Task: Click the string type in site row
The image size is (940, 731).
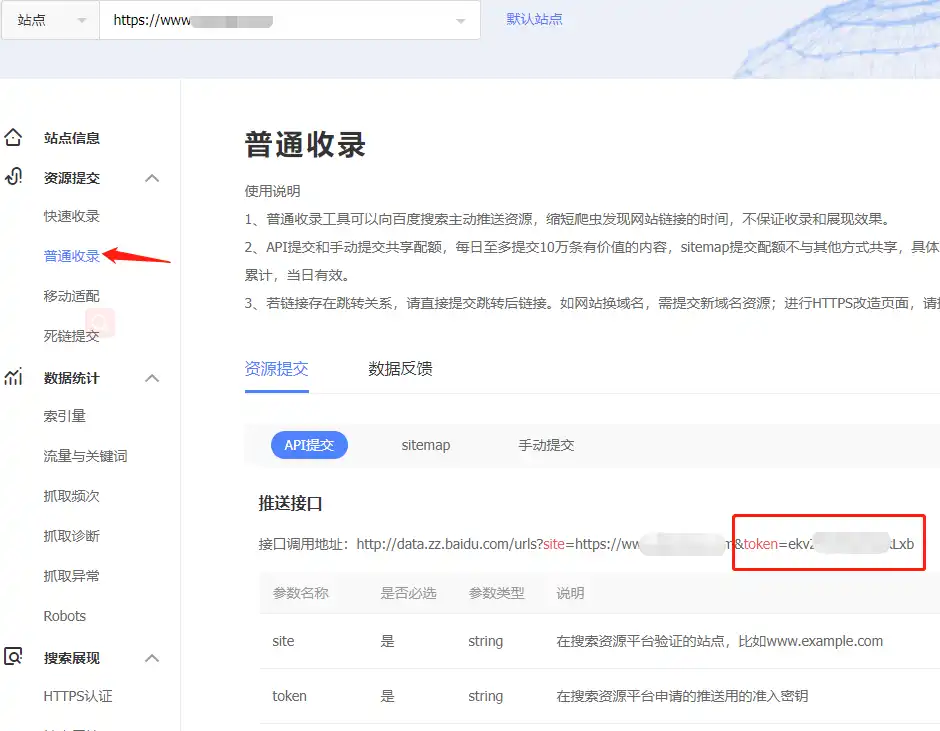Action: coord(486,641)
